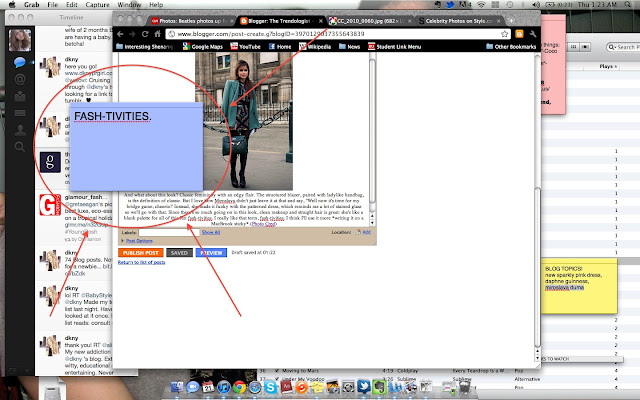Click the Photo Cred link in the post
Screen dimensions: 640x400
coord(263,224)
